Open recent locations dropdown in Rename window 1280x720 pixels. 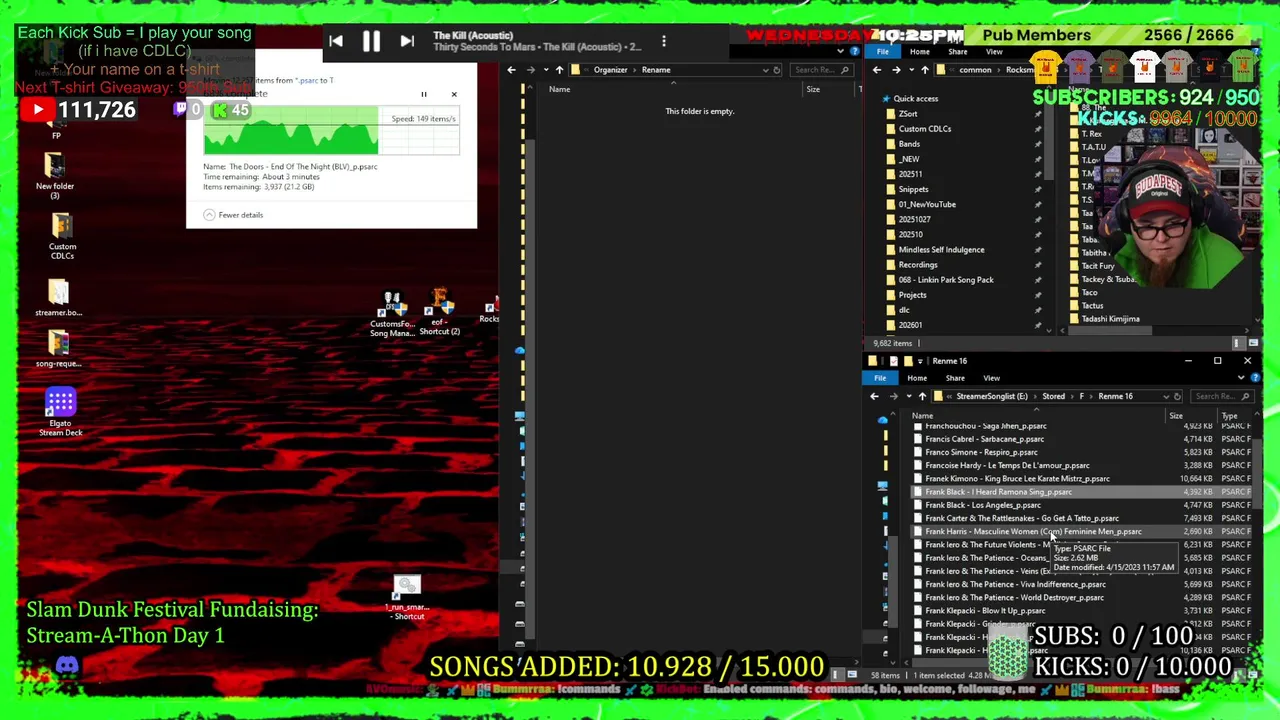point(545,70)
